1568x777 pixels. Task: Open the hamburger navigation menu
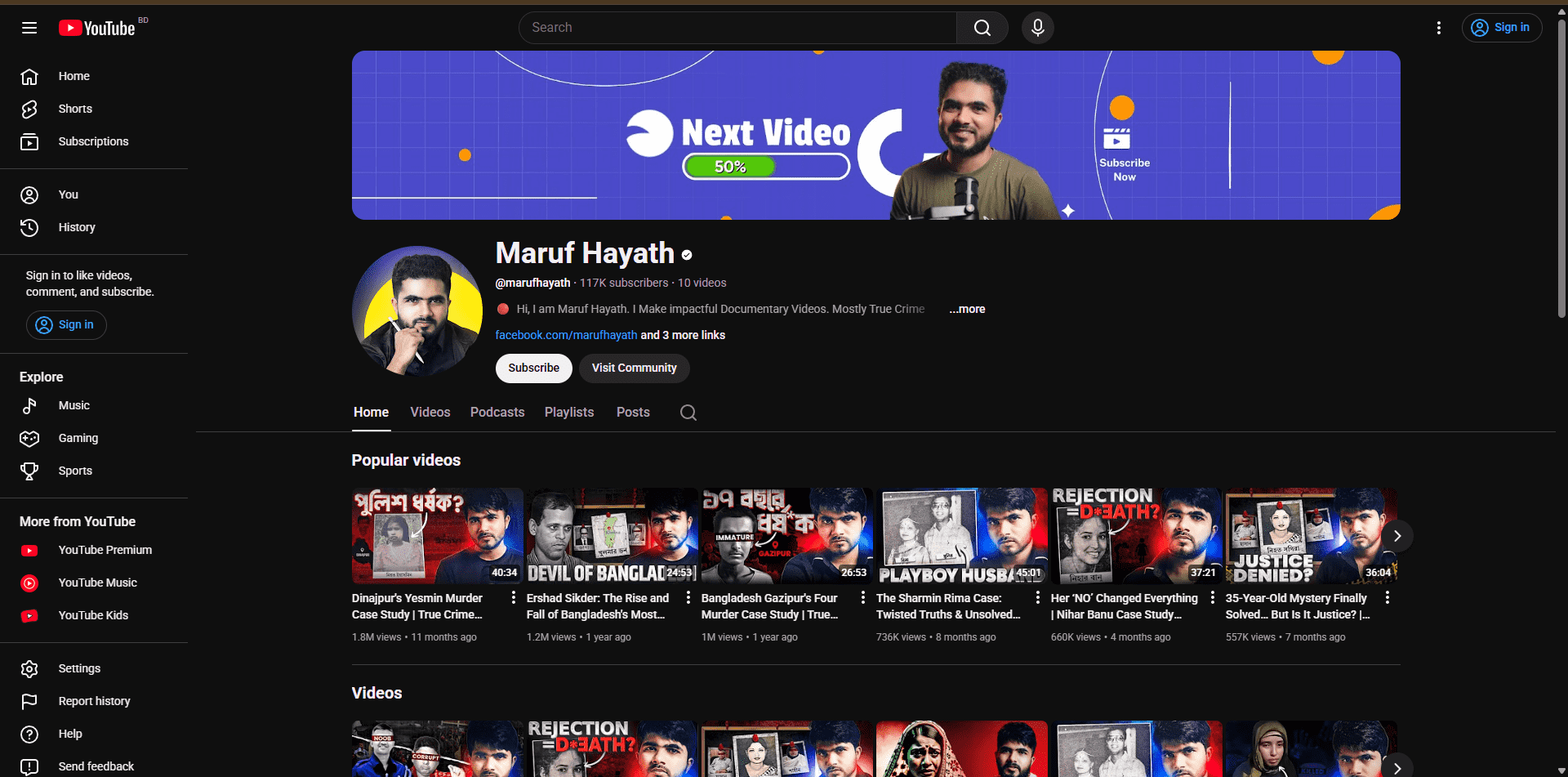coord(29,27)
